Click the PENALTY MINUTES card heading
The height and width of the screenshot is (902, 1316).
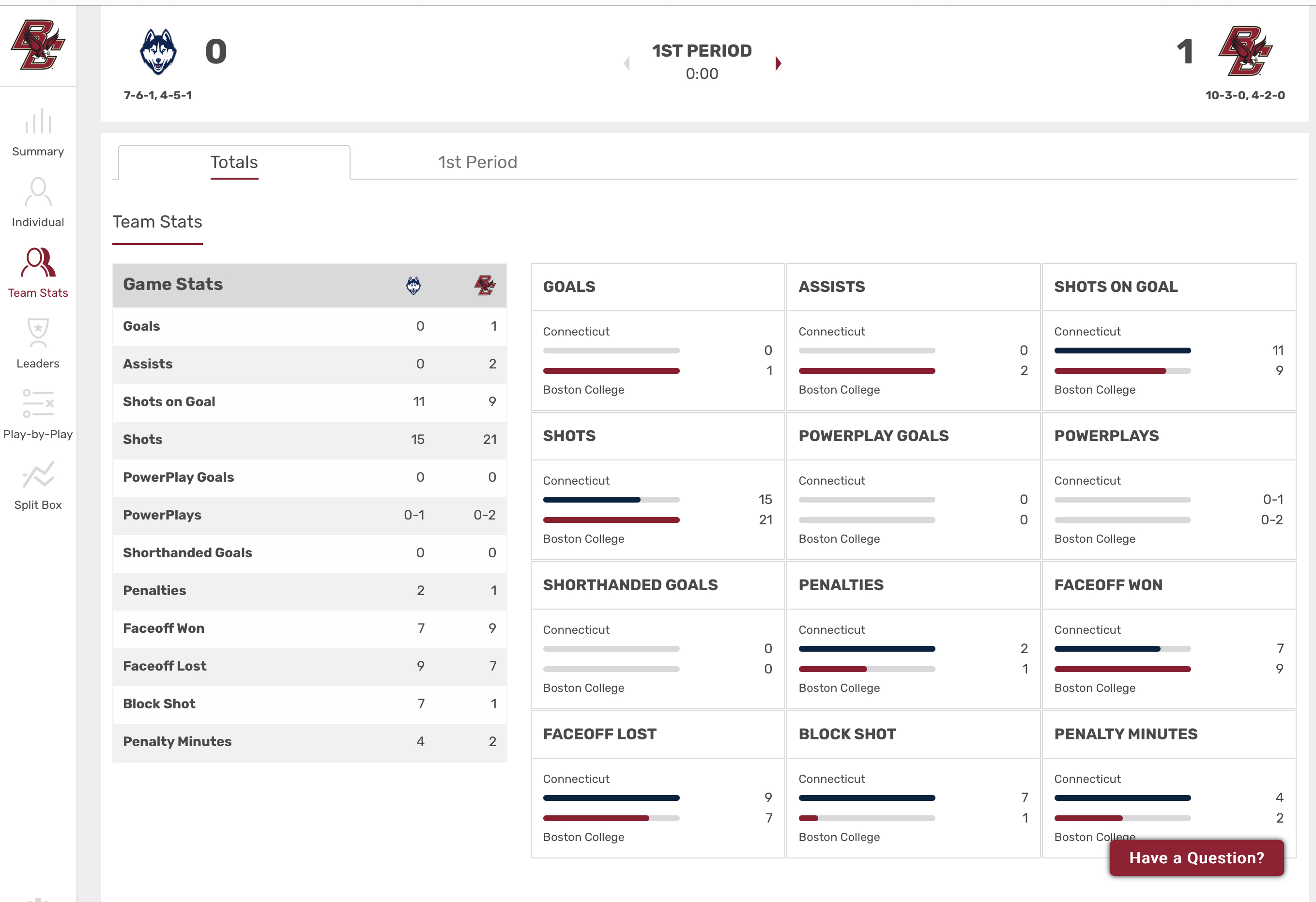(x=1125, y=734)
